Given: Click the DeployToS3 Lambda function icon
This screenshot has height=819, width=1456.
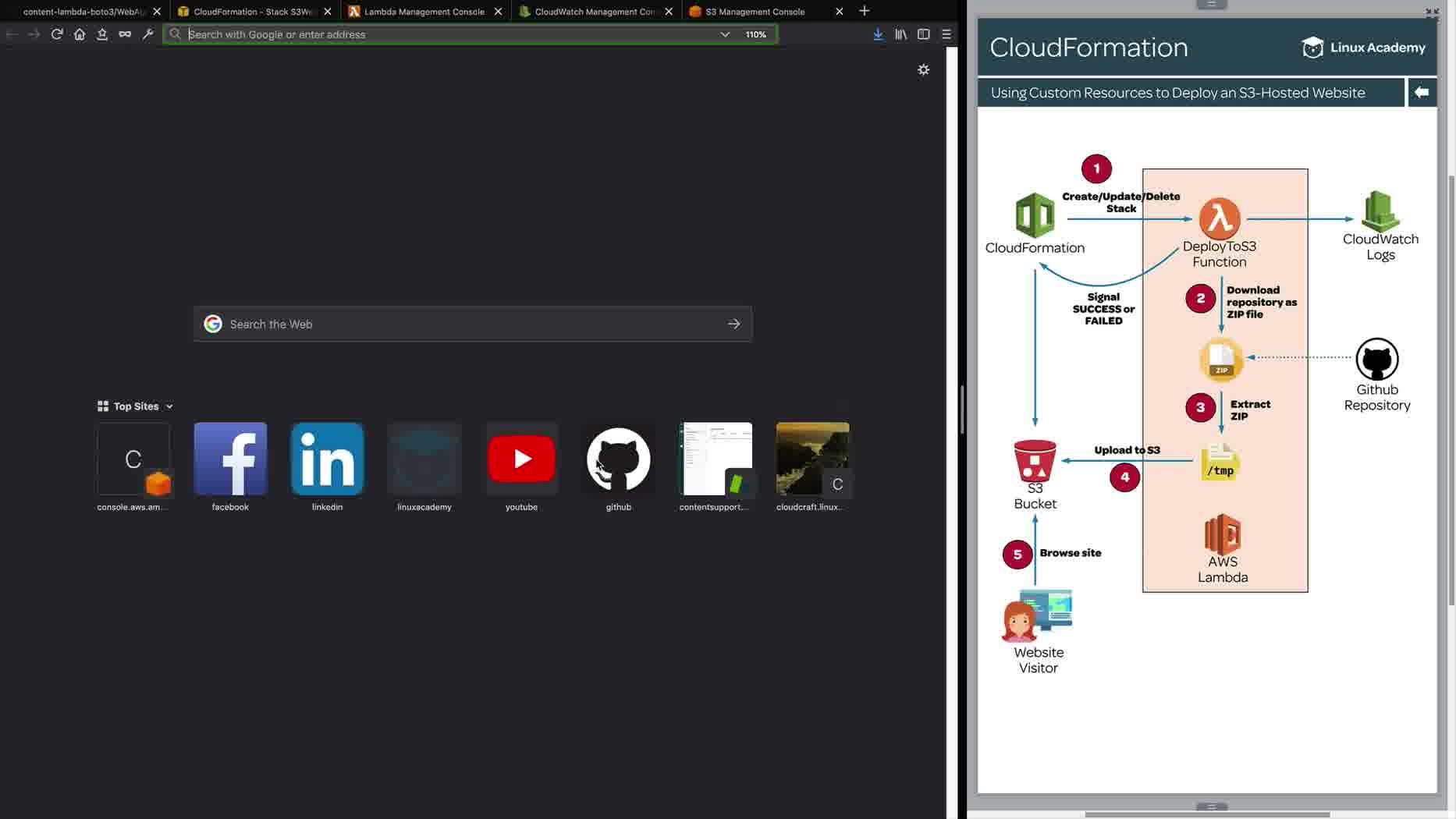Looking at the screenshot, I should coord(1220,218).
